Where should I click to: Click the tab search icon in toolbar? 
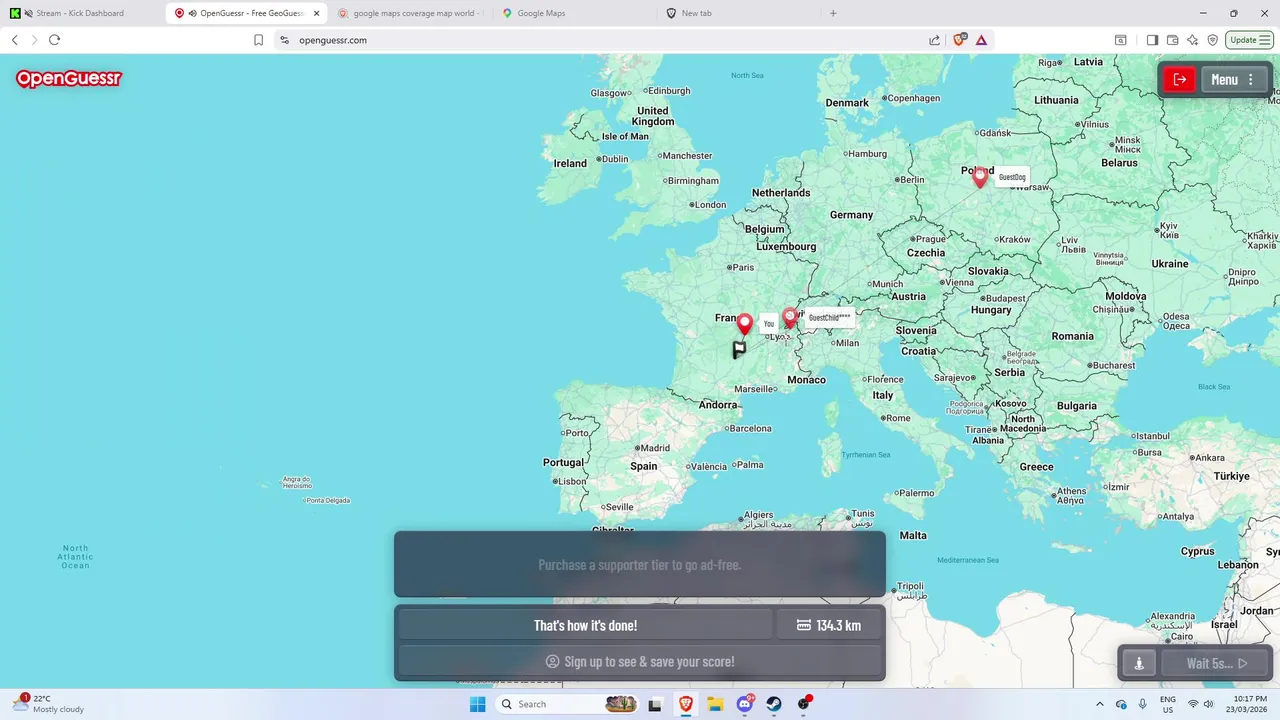(1121, 40)
